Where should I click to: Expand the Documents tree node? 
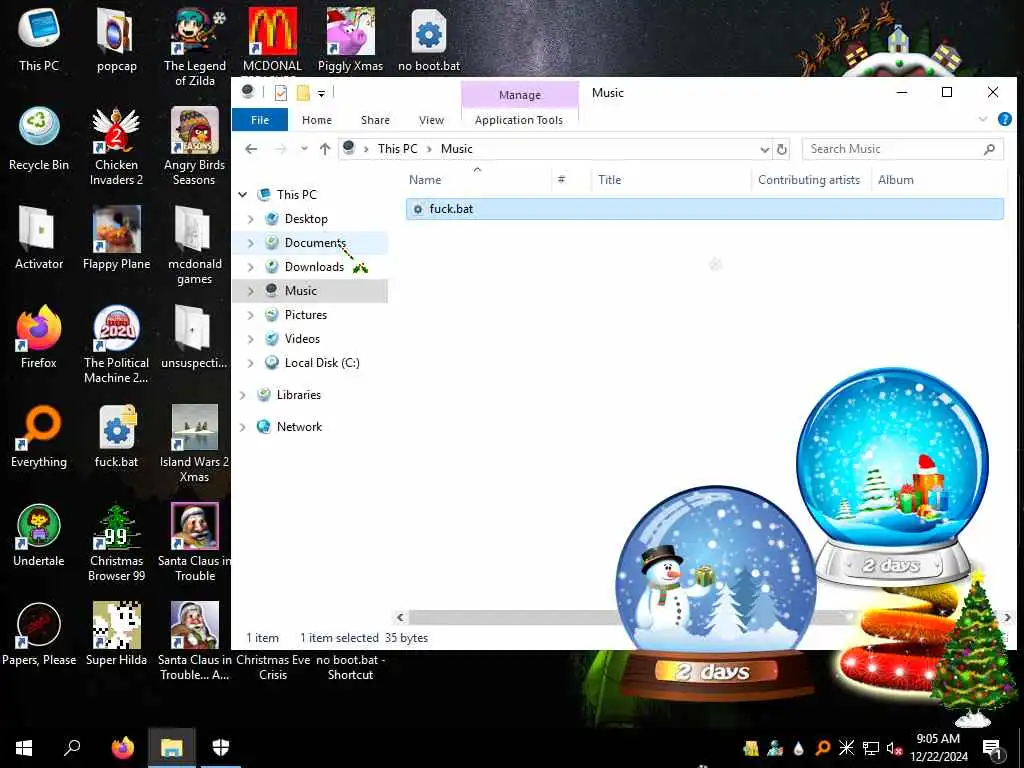point(251,243)
